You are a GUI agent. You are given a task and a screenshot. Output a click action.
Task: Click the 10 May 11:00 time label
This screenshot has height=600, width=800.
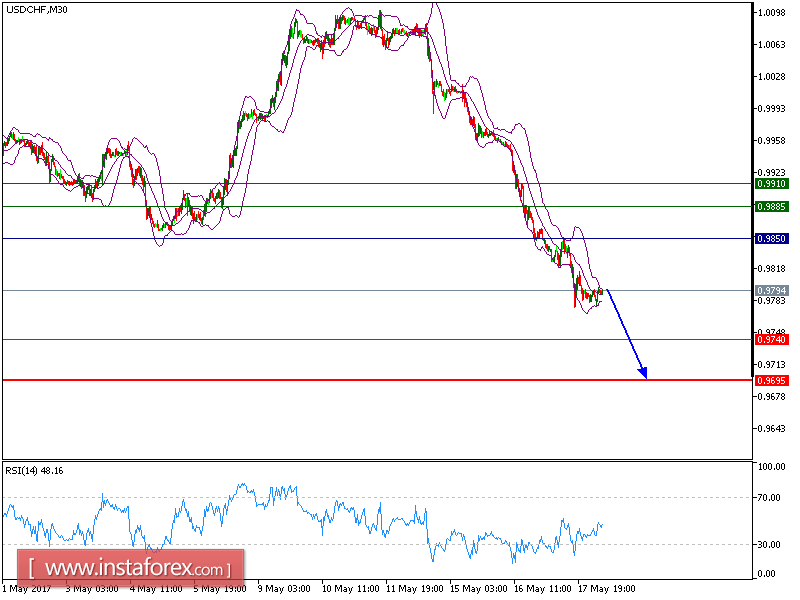click(351, 589)
